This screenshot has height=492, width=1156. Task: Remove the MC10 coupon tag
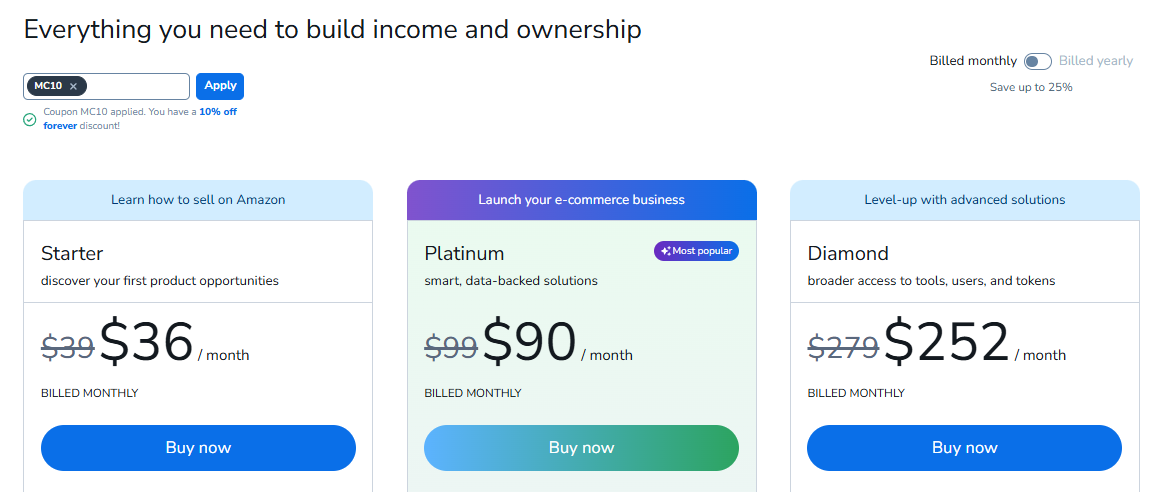tap(73, 86)
